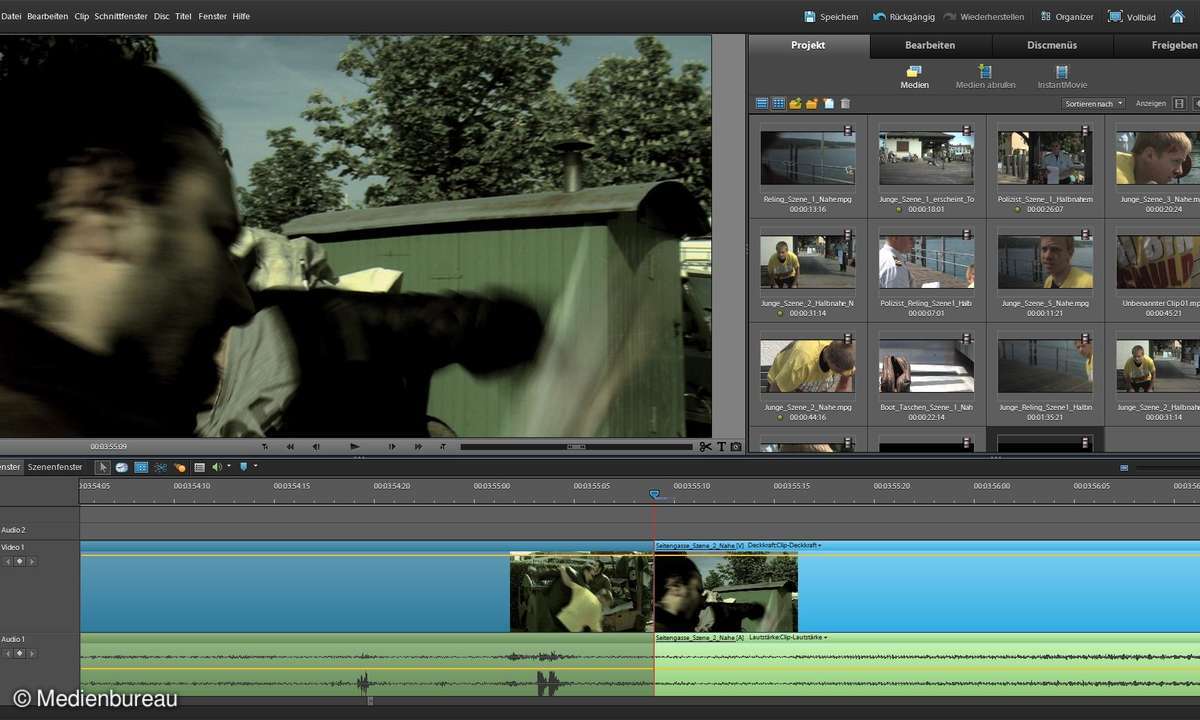The image size is (1200, 720).
Task: Open the properties icon in timeline toolbar
Action: (x=141, y=467)
